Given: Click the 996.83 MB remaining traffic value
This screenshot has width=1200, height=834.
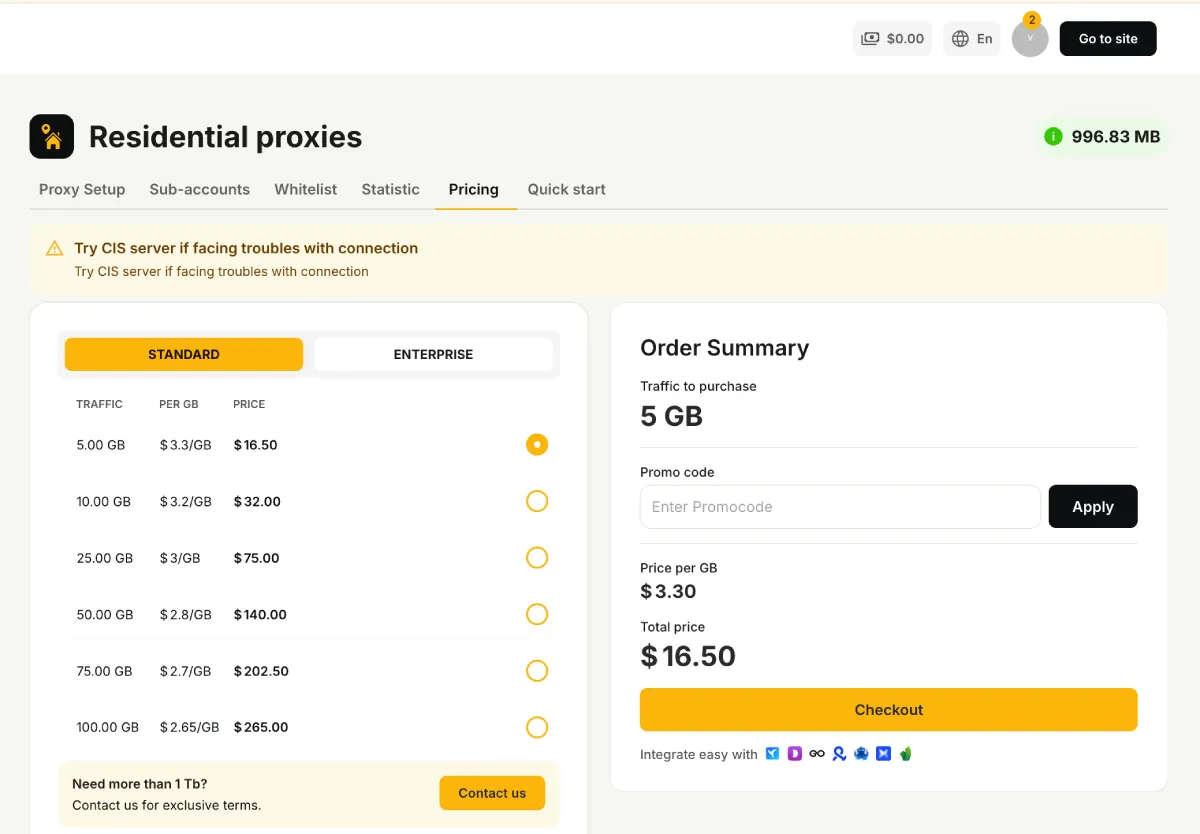Looking at the screenshot, I should click(x=1116, y=137).
